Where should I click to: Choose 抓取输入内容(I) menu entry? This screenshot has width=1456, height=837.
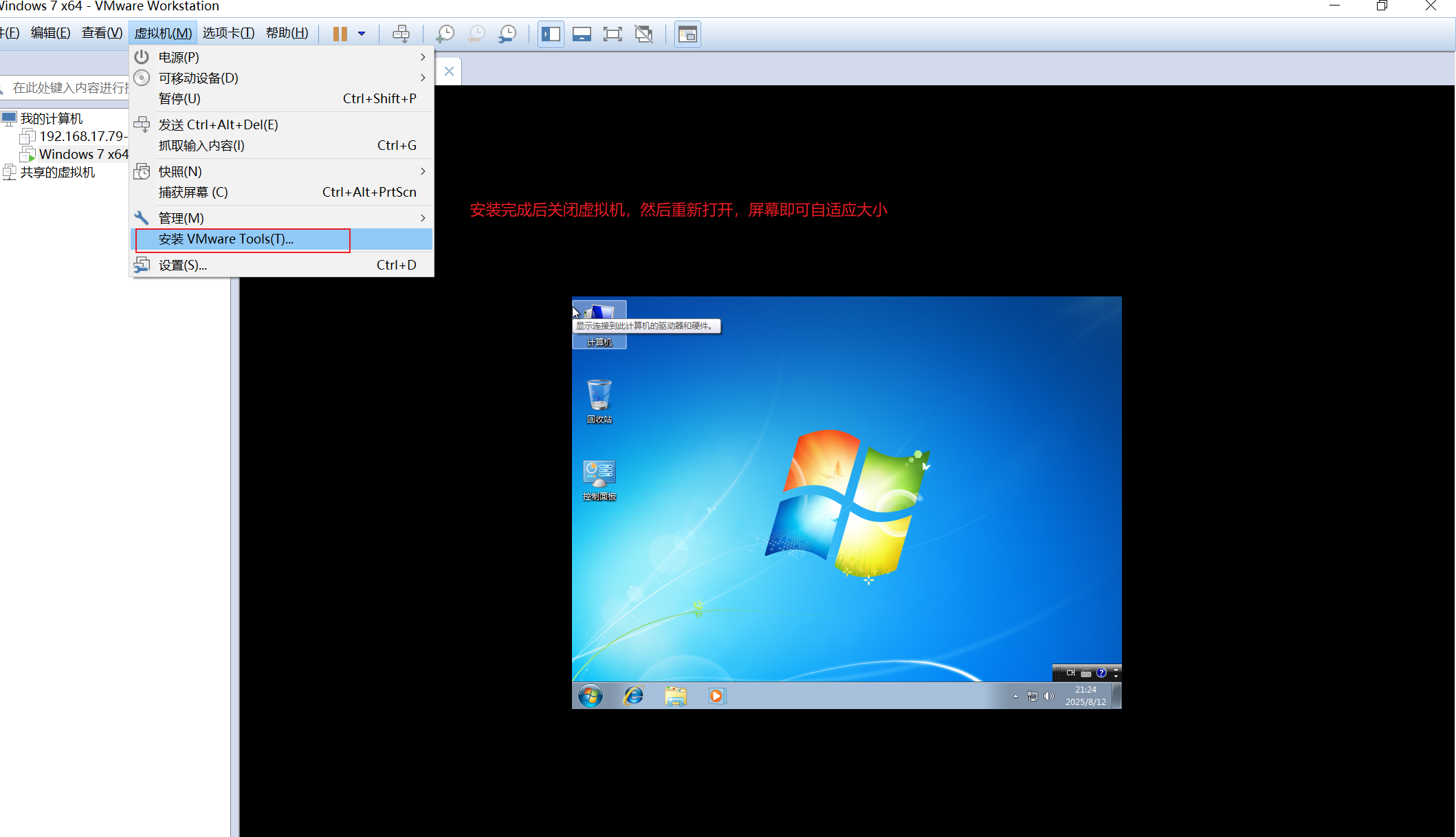click(x=282, y=145)
